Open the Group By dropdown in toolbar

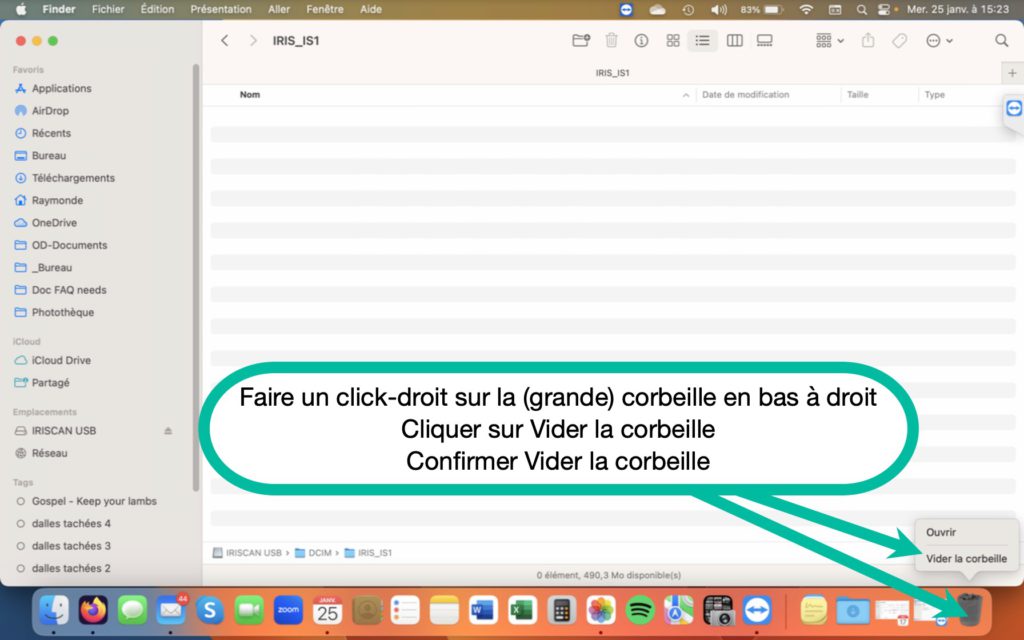click(x=829, y=41)
